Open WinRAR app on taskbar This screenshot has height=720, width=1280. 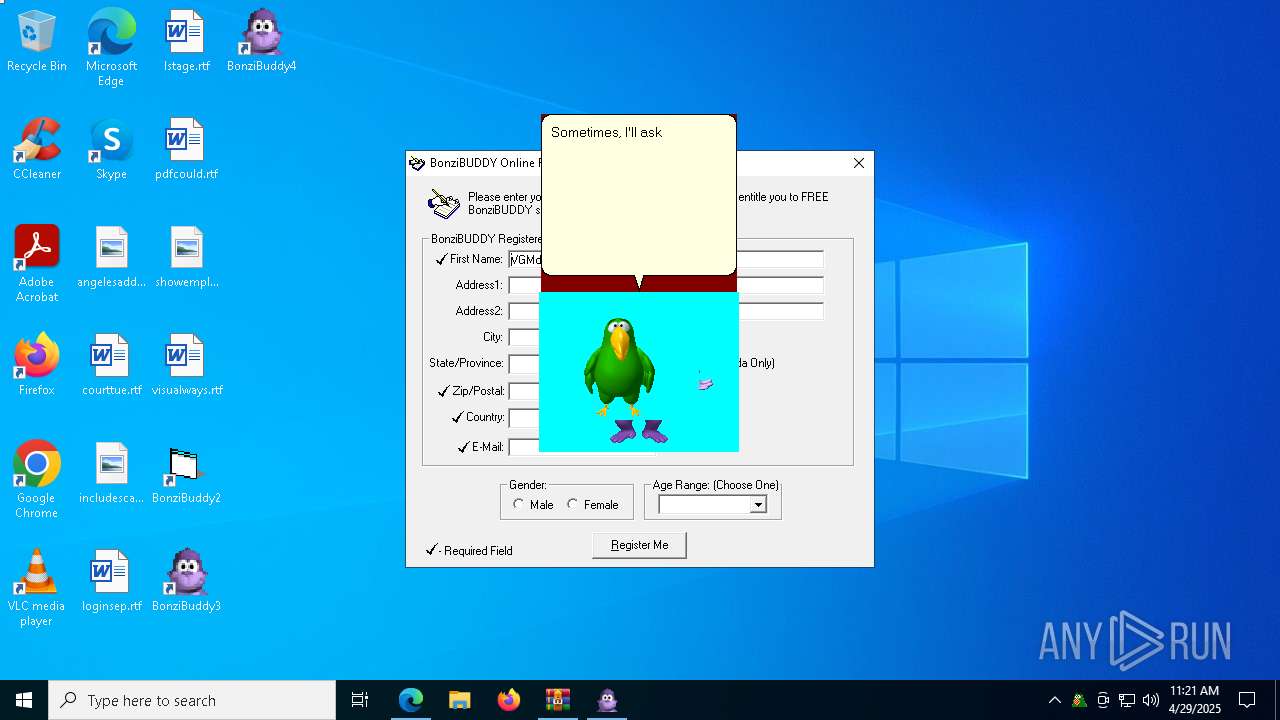pyautogui.click(x=558, y=700)
